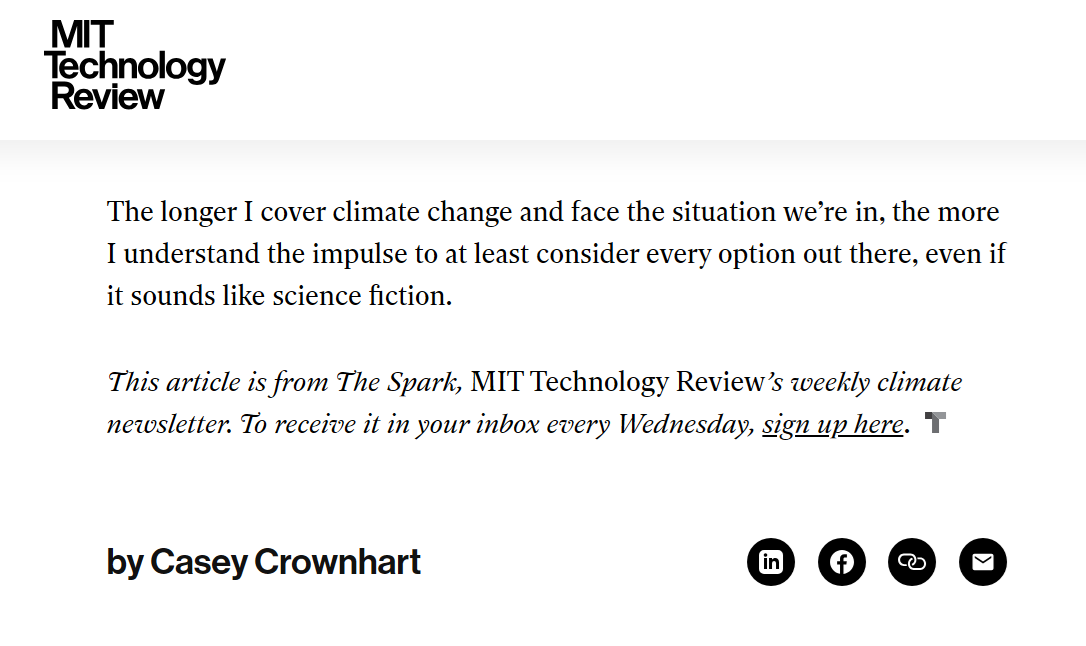
Task: Follow the 'sign up here' link
Action: (x=833, y=424)
